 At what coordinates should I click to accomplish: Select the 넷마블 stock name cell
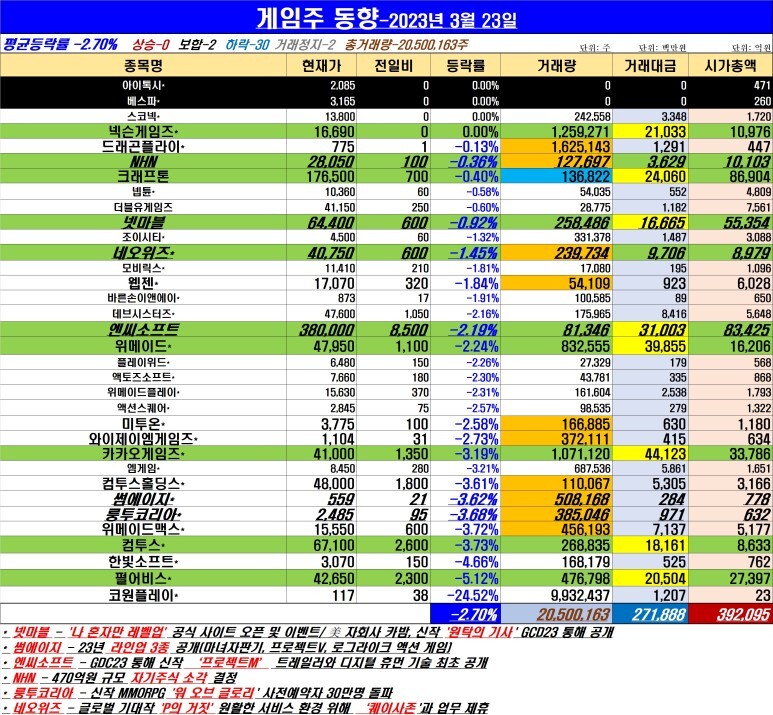(x=143, y=222)
